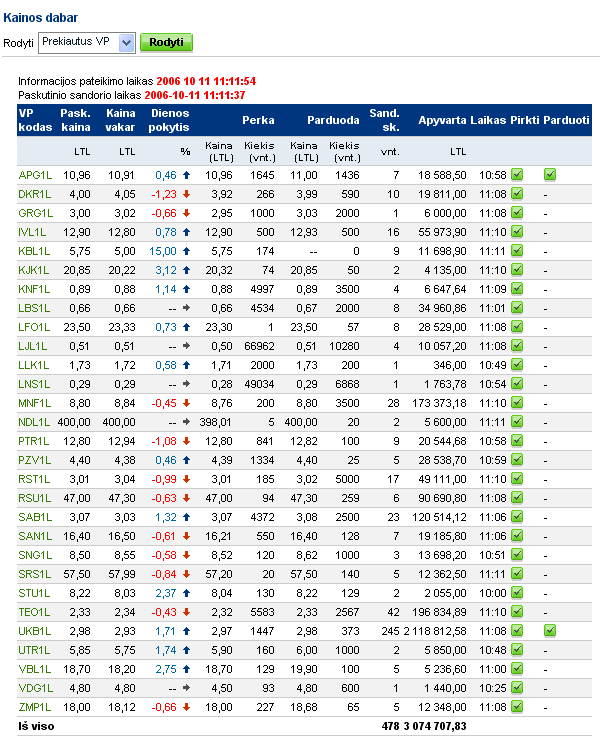This screenshot has width=600, height=740.
Task: Click the buy icon for DKR1L
Action: (517, 193)
